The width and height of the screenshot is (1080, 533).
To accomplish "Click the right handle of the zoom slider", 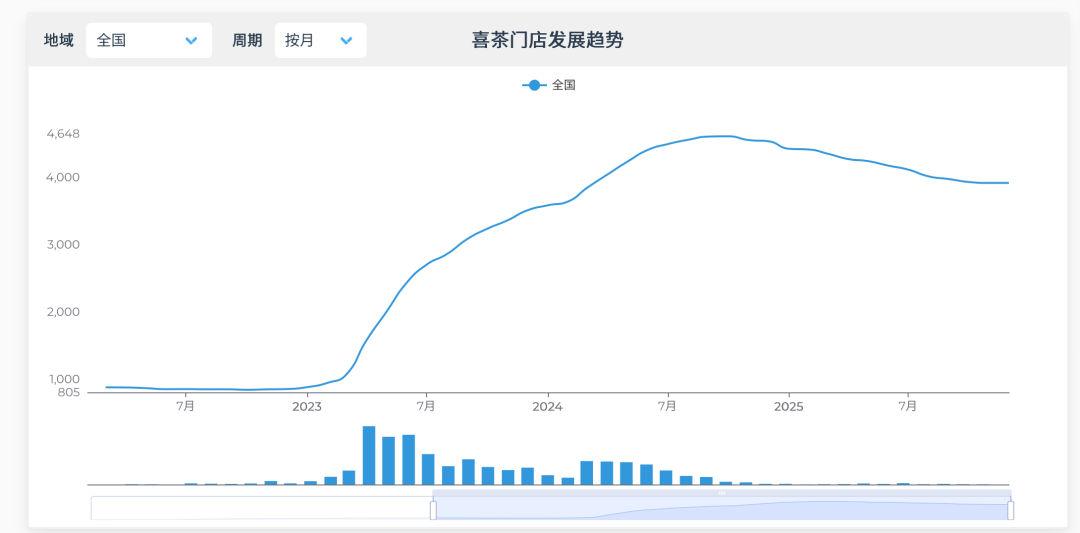I will 1010,510.
